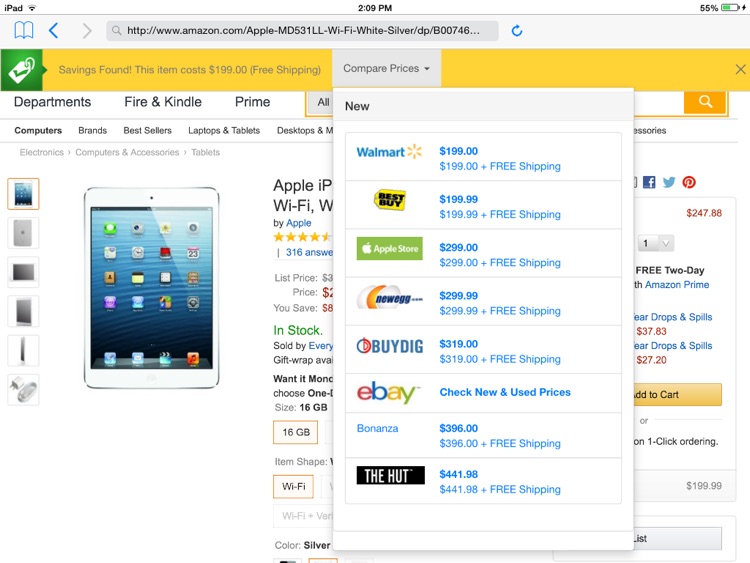Select the Computers subnav tab
The width and height of the screenshot is (750, 563).
click(x=38, y=131)
